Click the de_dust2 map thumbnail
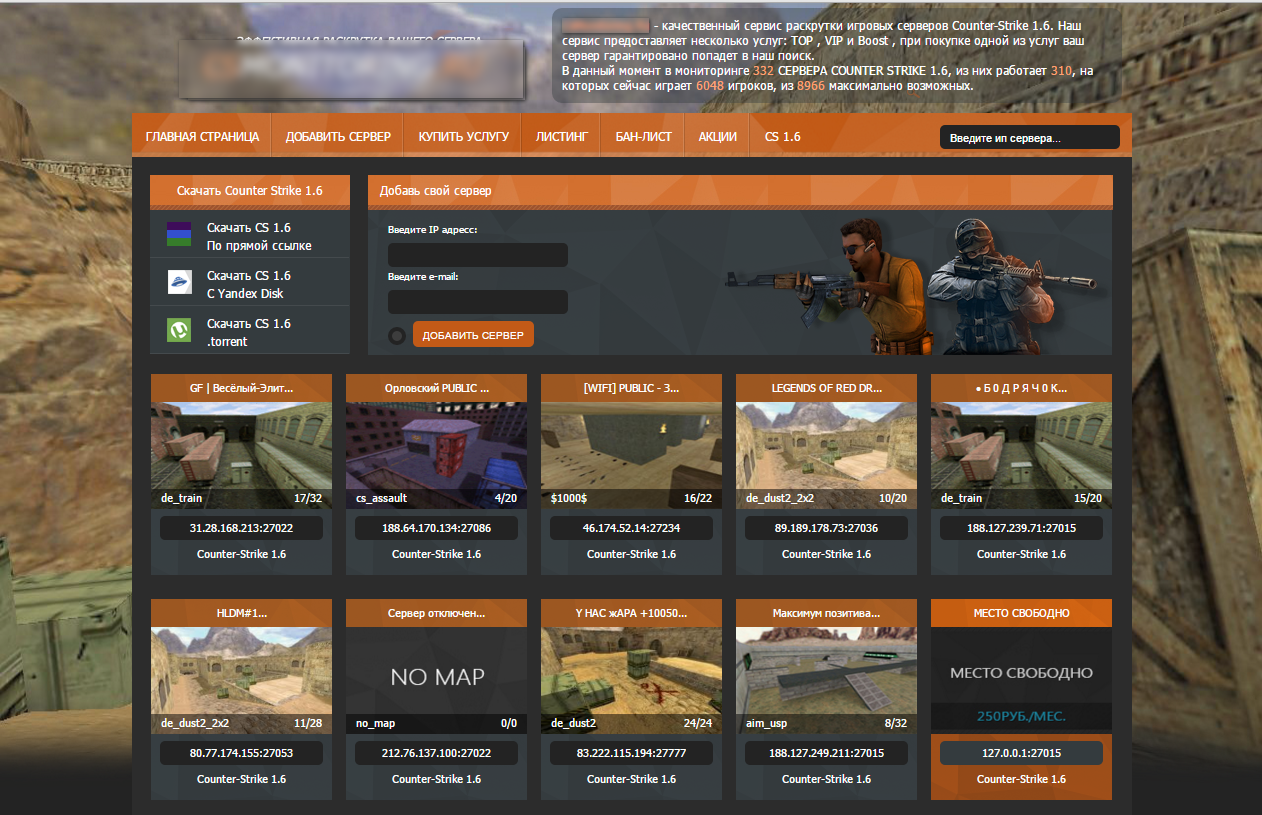 (x=631, y=680)
